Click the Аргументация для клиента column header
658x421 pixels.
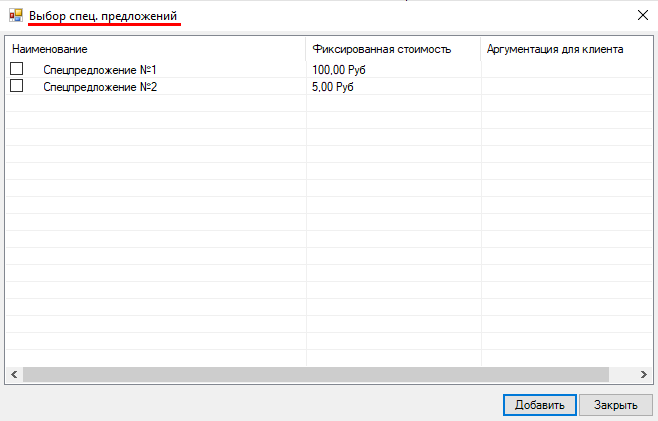coord(555,49)
